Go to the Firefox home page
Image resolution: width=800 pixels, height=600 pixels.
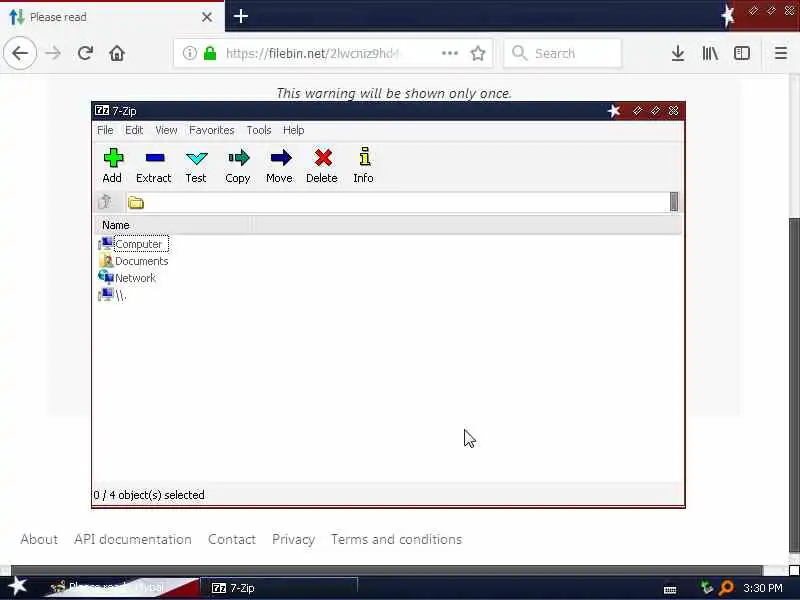[x=117, y=53]
